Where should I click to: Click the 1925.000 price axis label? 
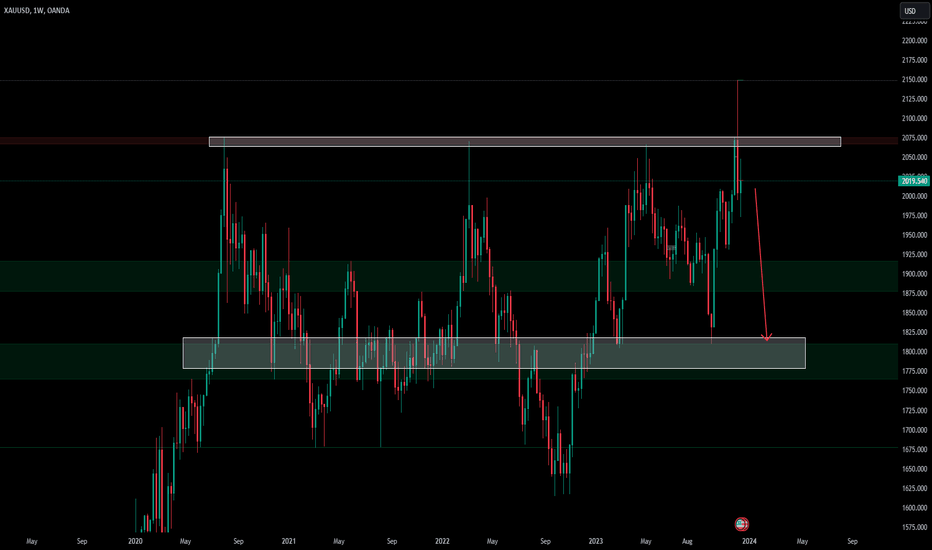(914, 254)
